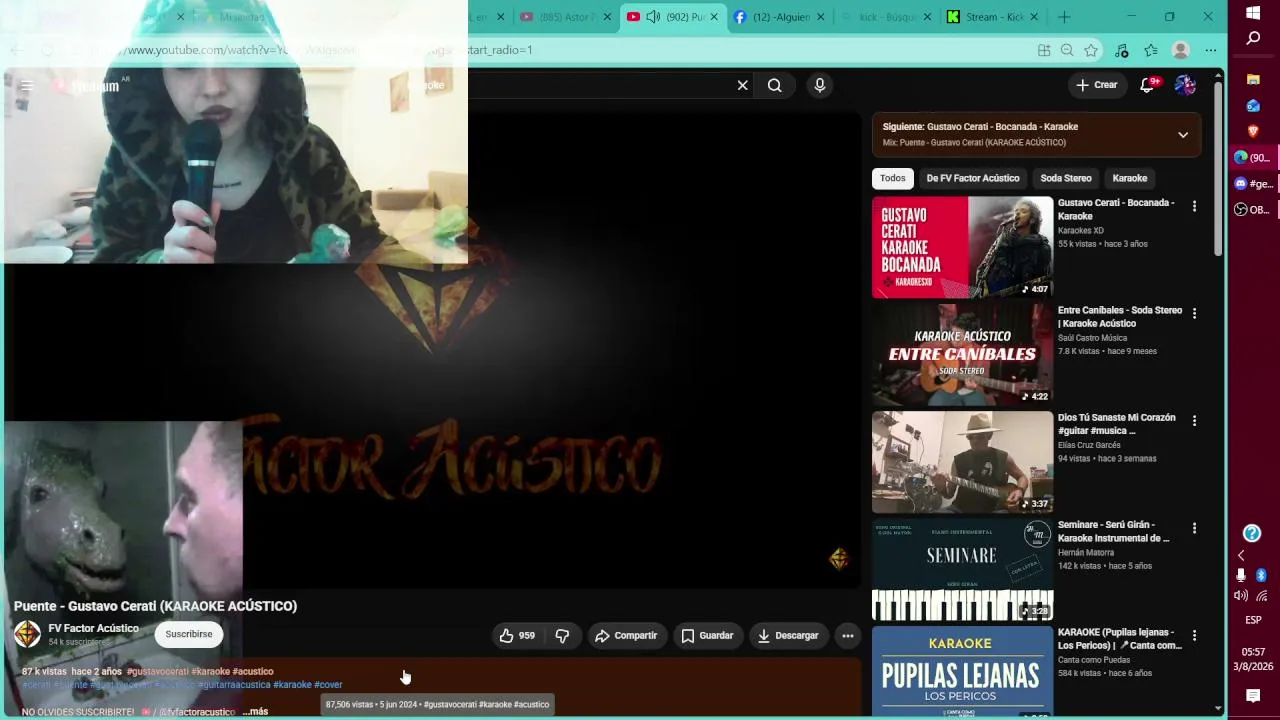Viewport: 1280px width, 720px height.
Task: Close the Stream - Kick tab
Action: point(1034,17)
